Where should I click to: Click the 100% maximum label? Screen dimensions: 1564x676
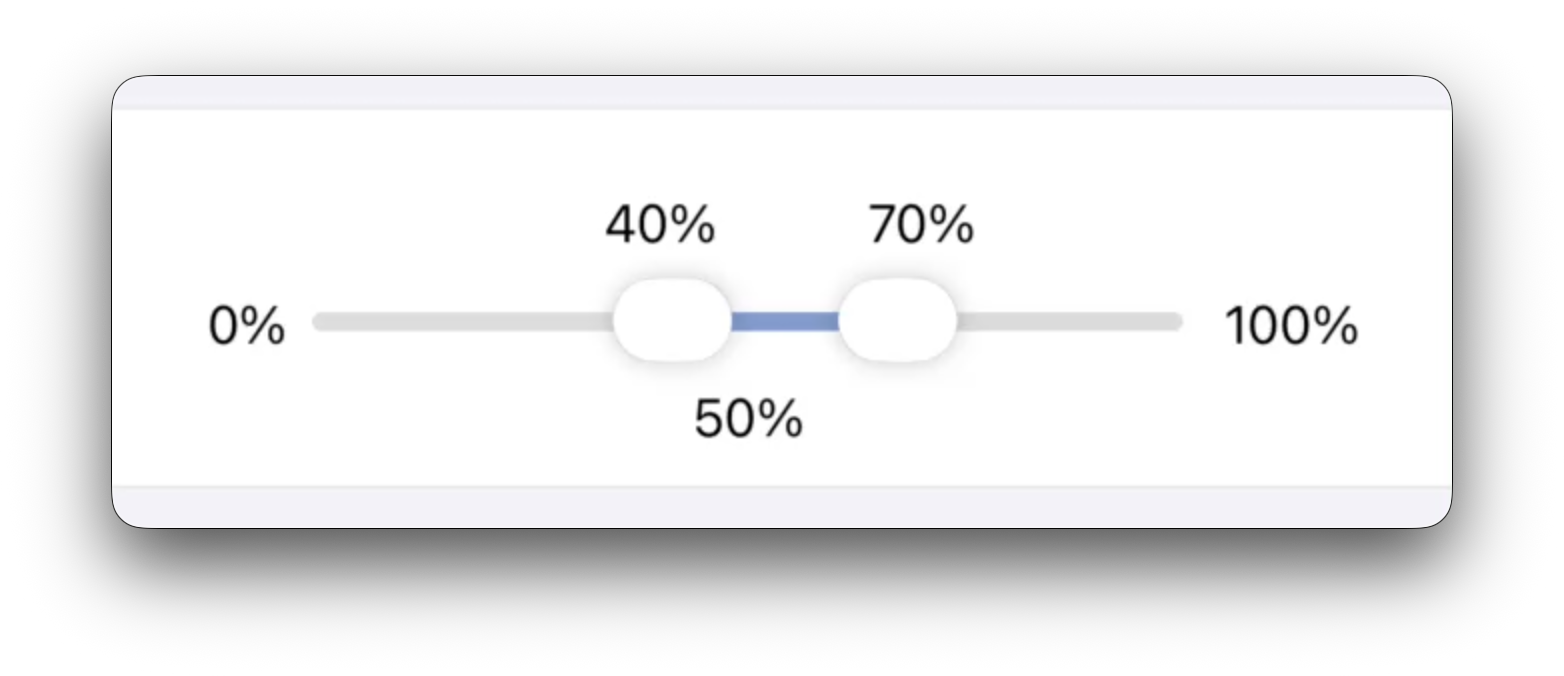click(x=1291, y=327)
